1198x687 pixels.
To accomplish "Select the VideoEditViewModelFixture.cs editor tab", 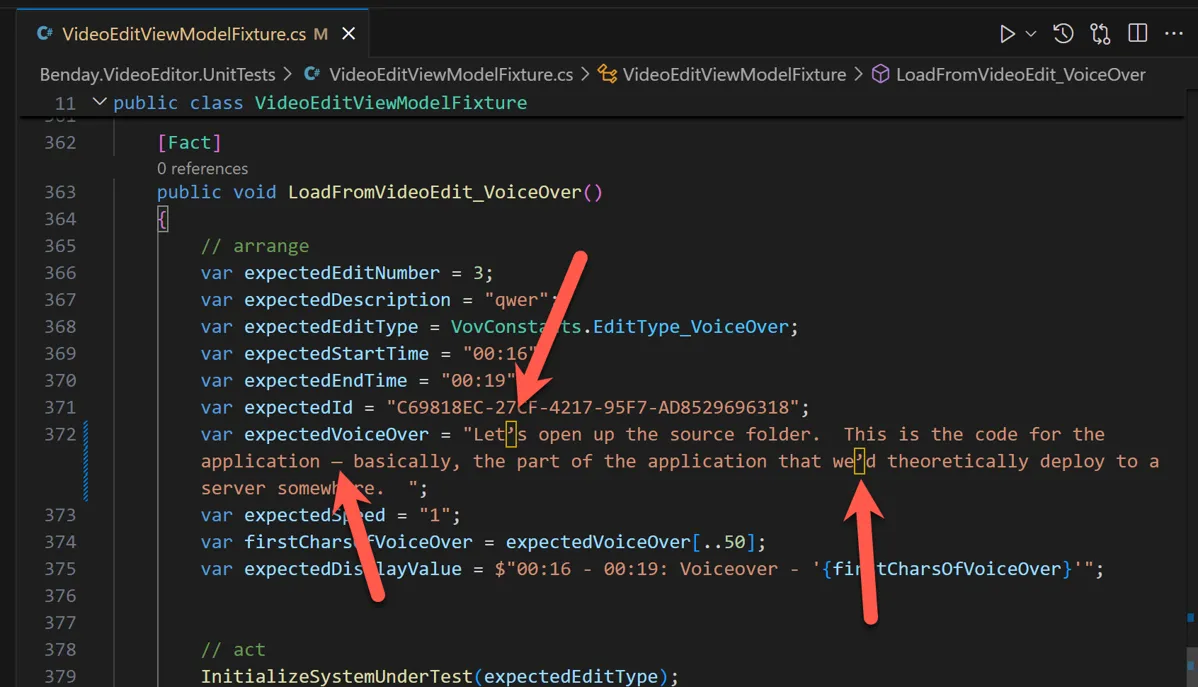I will pyautogui.click(x=194, y=34).
